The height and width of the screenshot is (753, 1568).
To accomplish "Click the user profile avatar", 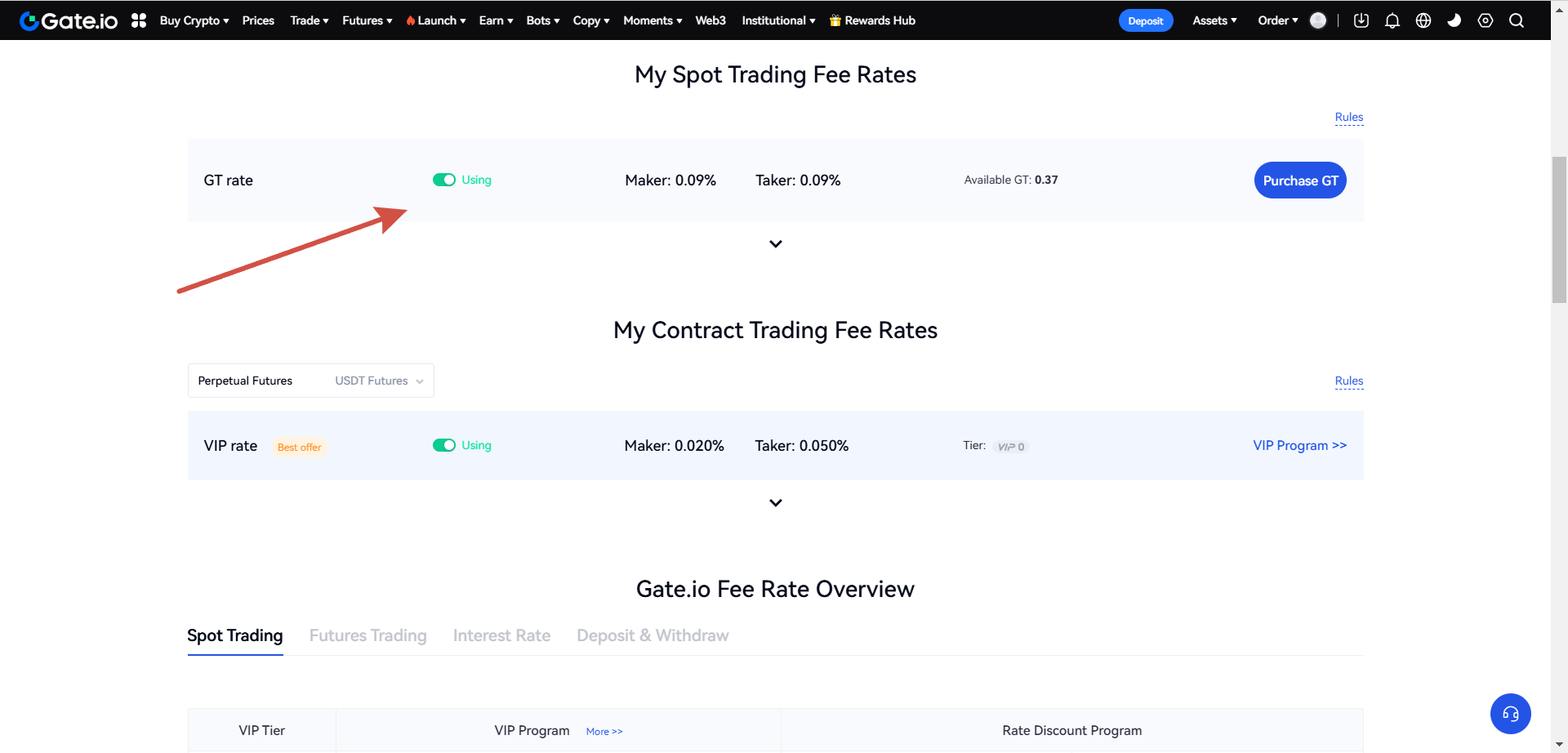I will point(1318,20).
